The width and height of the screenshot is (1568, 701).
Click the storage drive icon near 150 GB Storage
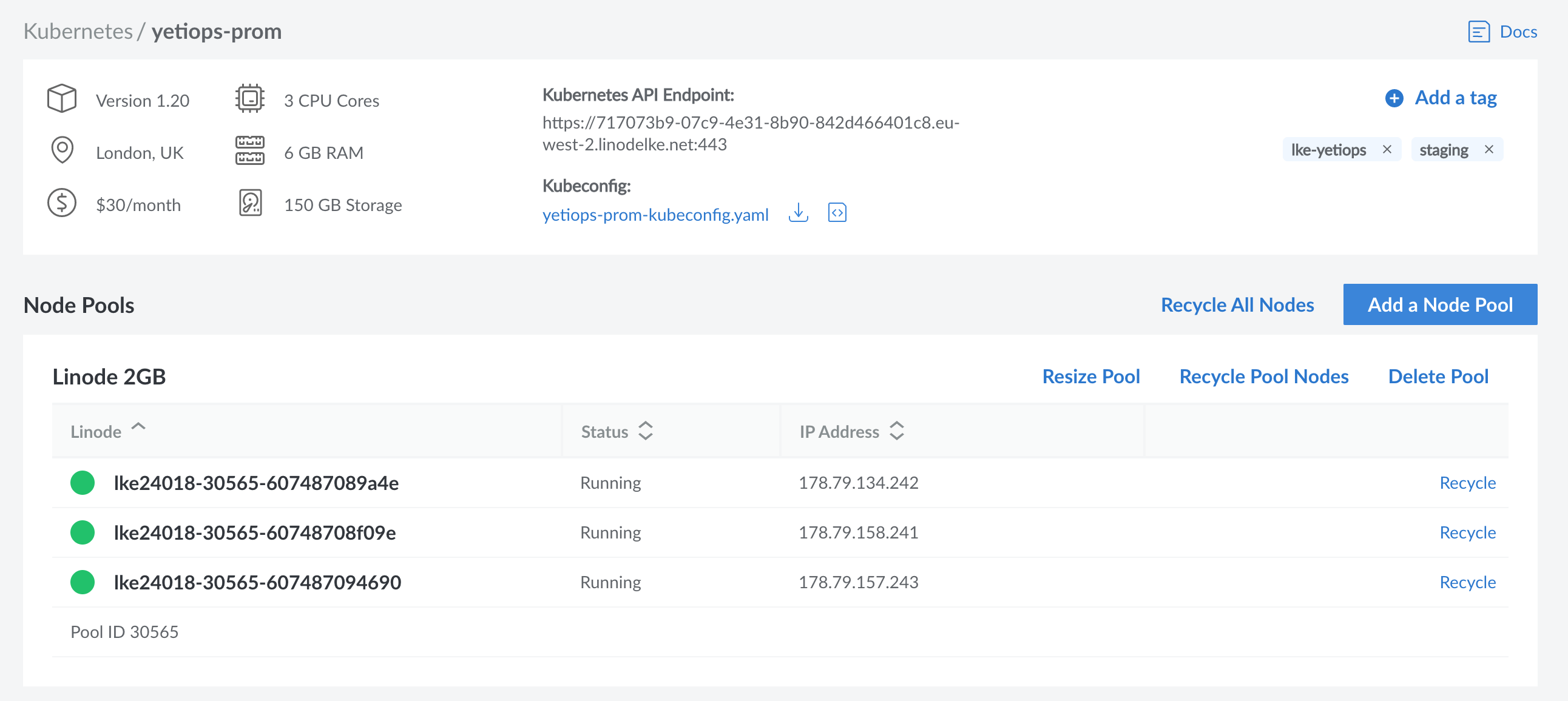pyautogui.click(x=249, y=203)
